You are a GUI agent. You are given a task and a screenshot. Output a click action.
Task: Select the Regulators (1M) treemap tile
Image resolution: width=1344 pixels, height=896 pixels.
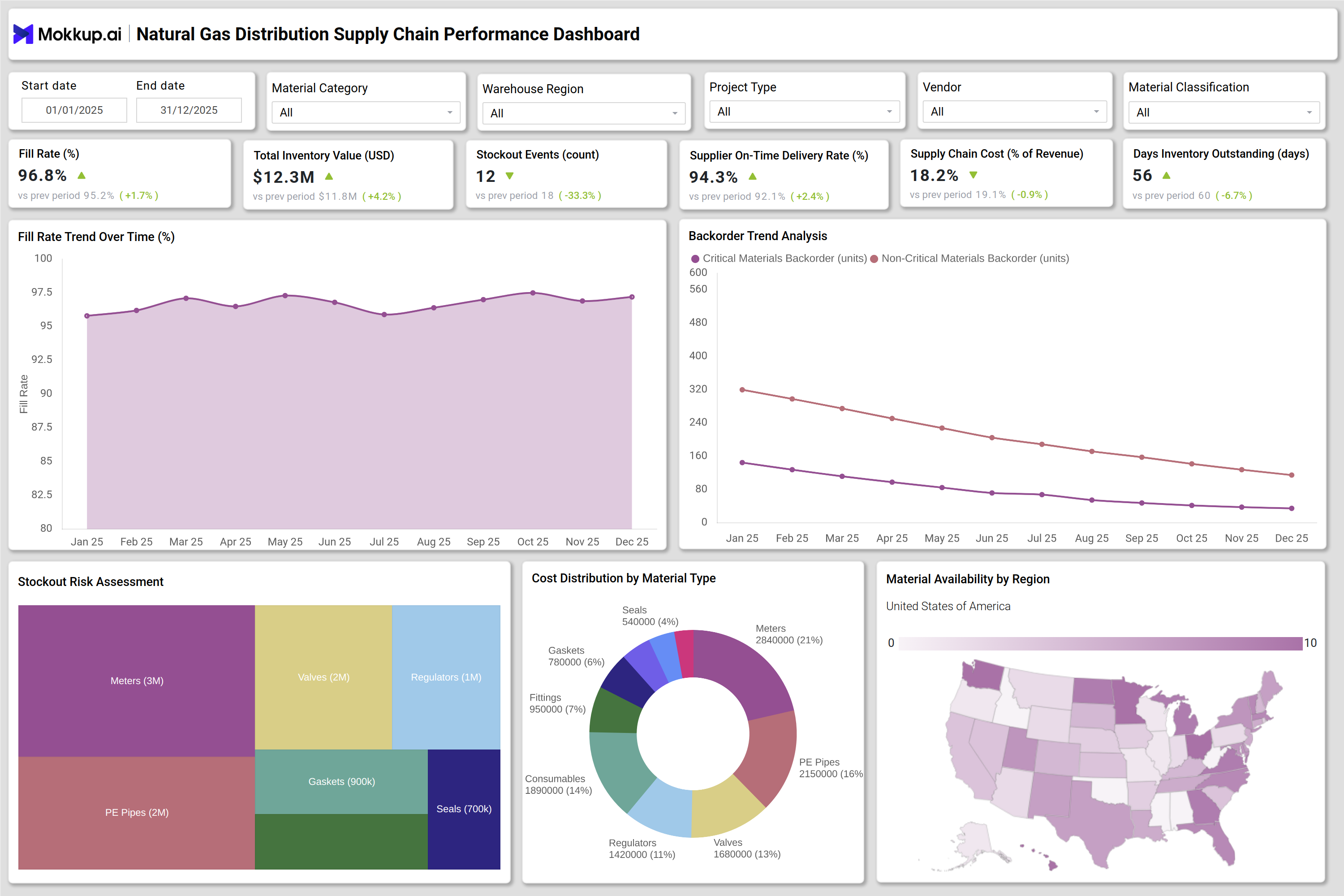446,677
